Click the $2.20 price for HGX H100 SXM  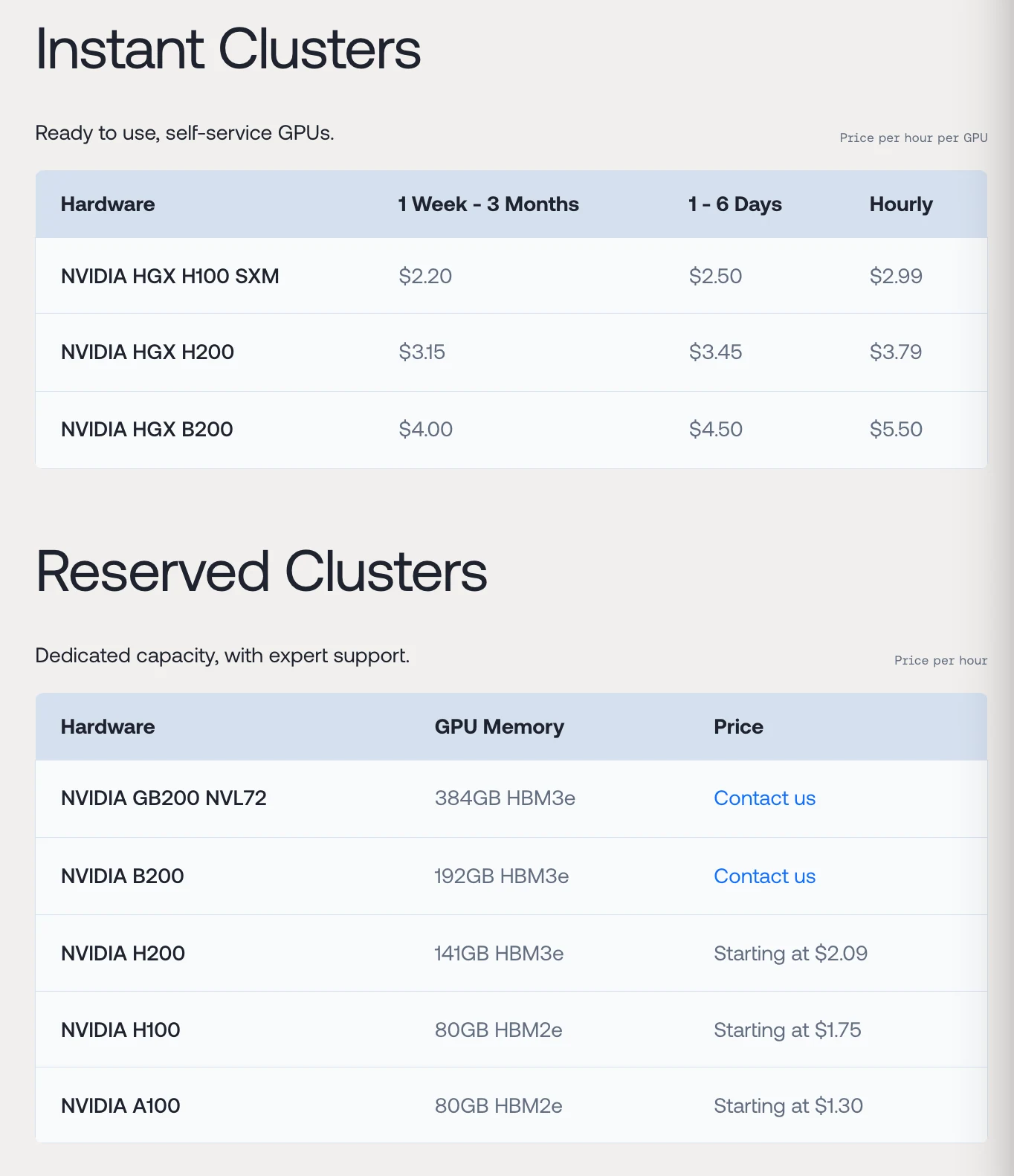coord(425,276)
